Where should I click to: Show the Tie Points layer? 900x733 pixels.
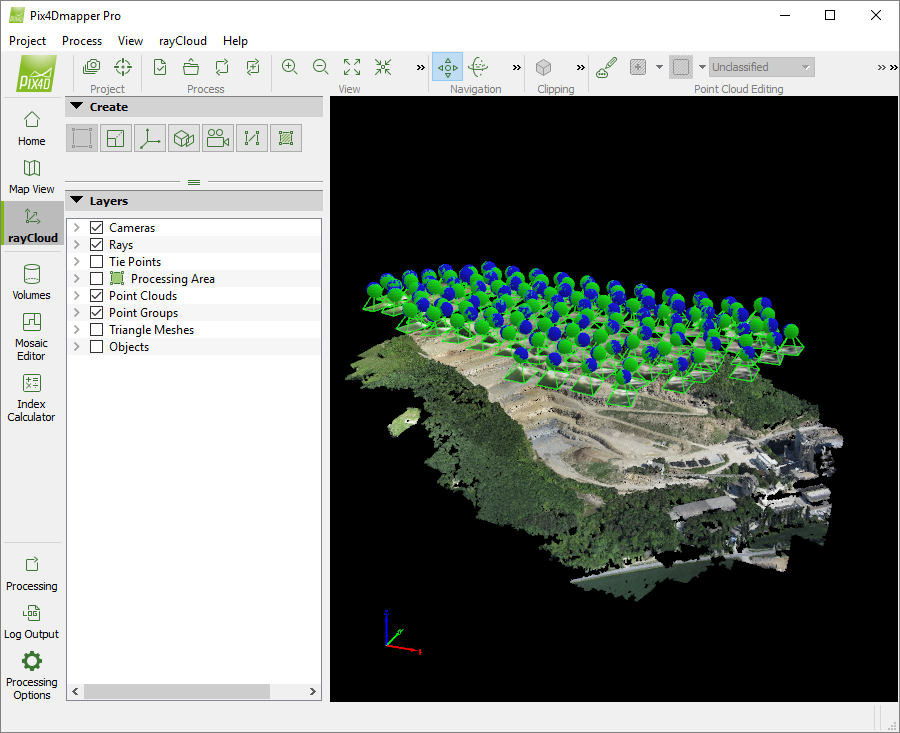coord(95,261)
